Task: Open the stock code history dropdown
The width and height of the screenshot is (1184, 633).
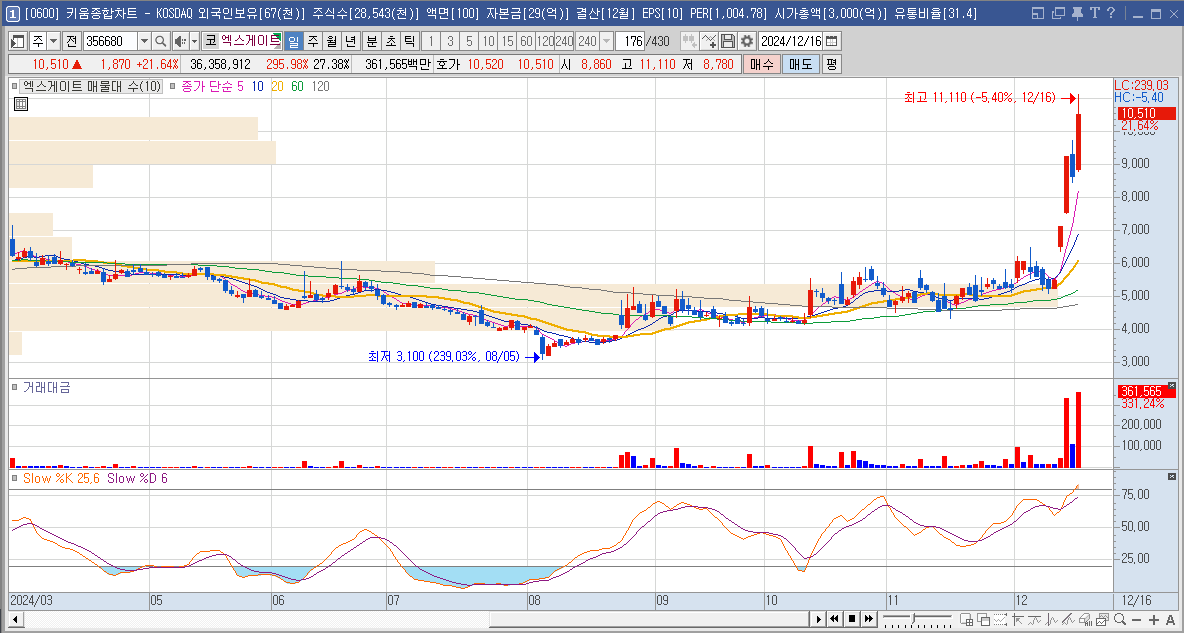Action: 143,41
